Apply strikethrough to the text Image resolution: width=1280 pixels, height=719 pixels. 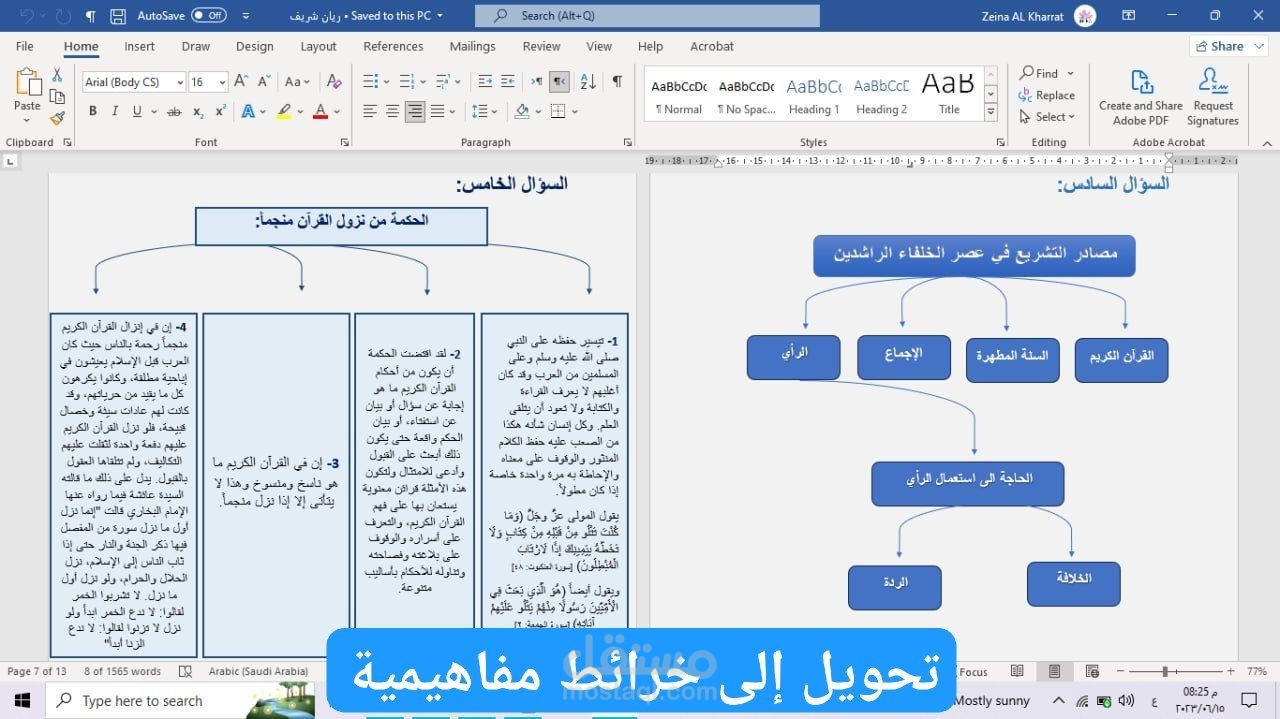click(x=173, y=111)
